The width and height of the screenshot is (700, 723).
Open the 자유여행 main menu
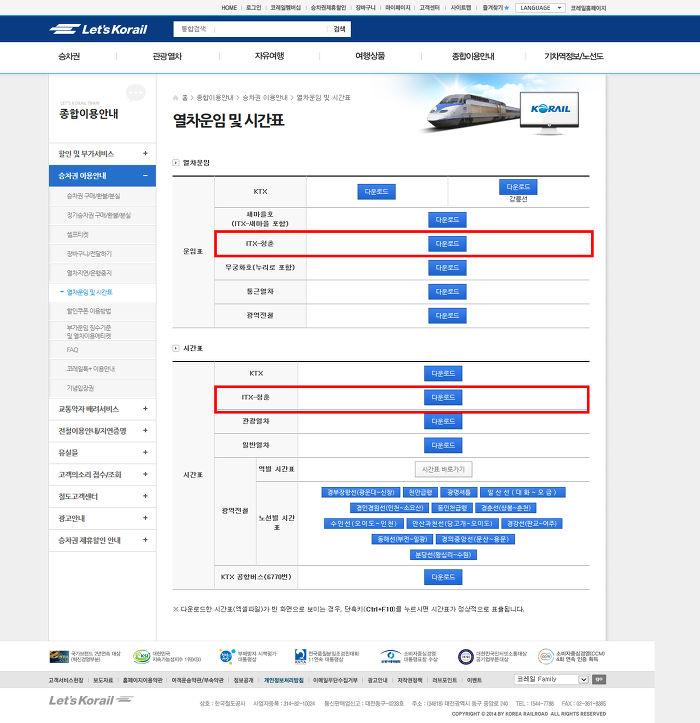pyautogui.click(x=269, y=56)
